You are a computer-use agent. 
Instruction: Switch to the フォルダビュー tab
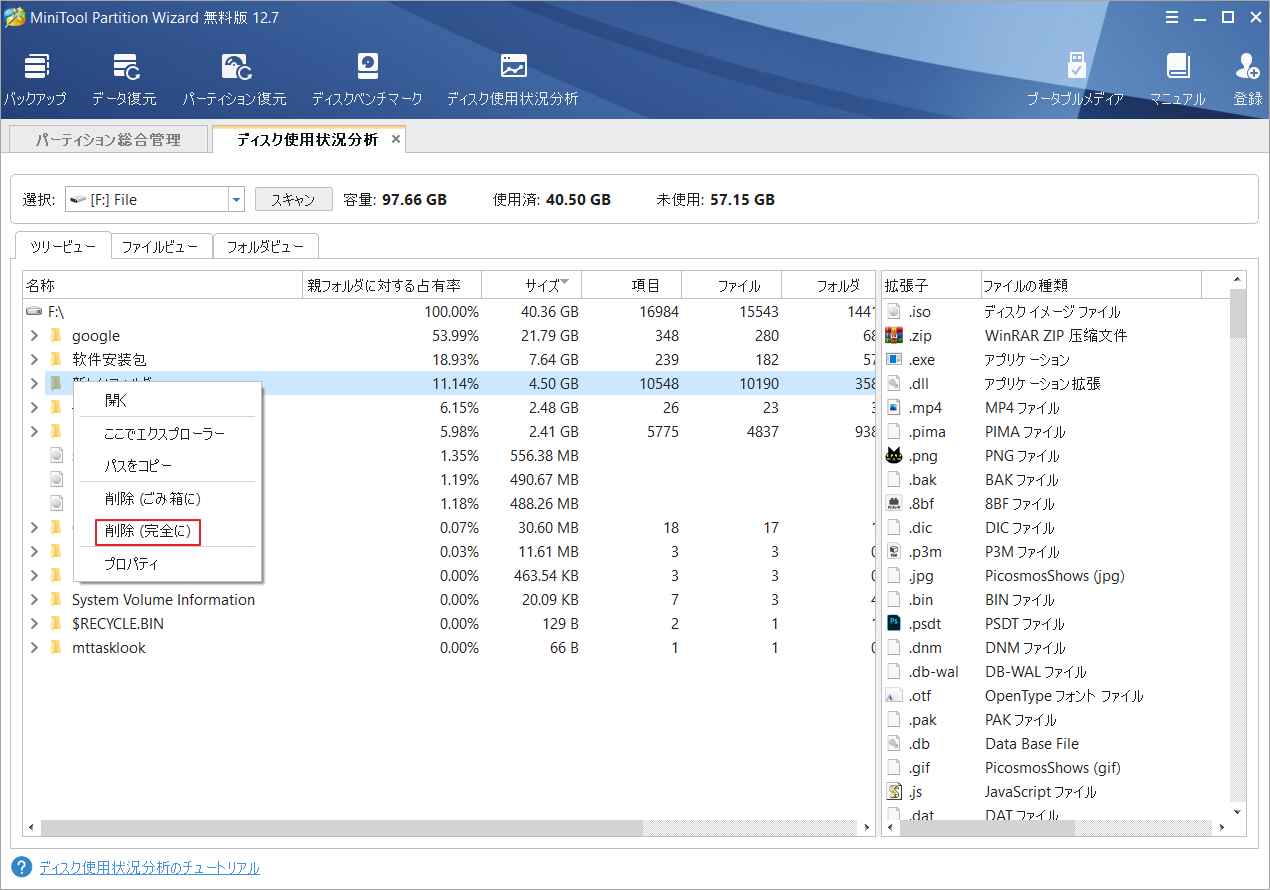pyautogui.click(x=265, y=246)
